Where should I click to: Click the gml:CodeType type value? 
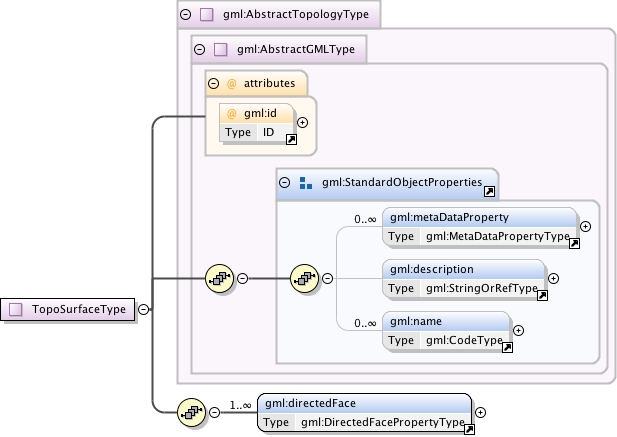pos(464,340)
